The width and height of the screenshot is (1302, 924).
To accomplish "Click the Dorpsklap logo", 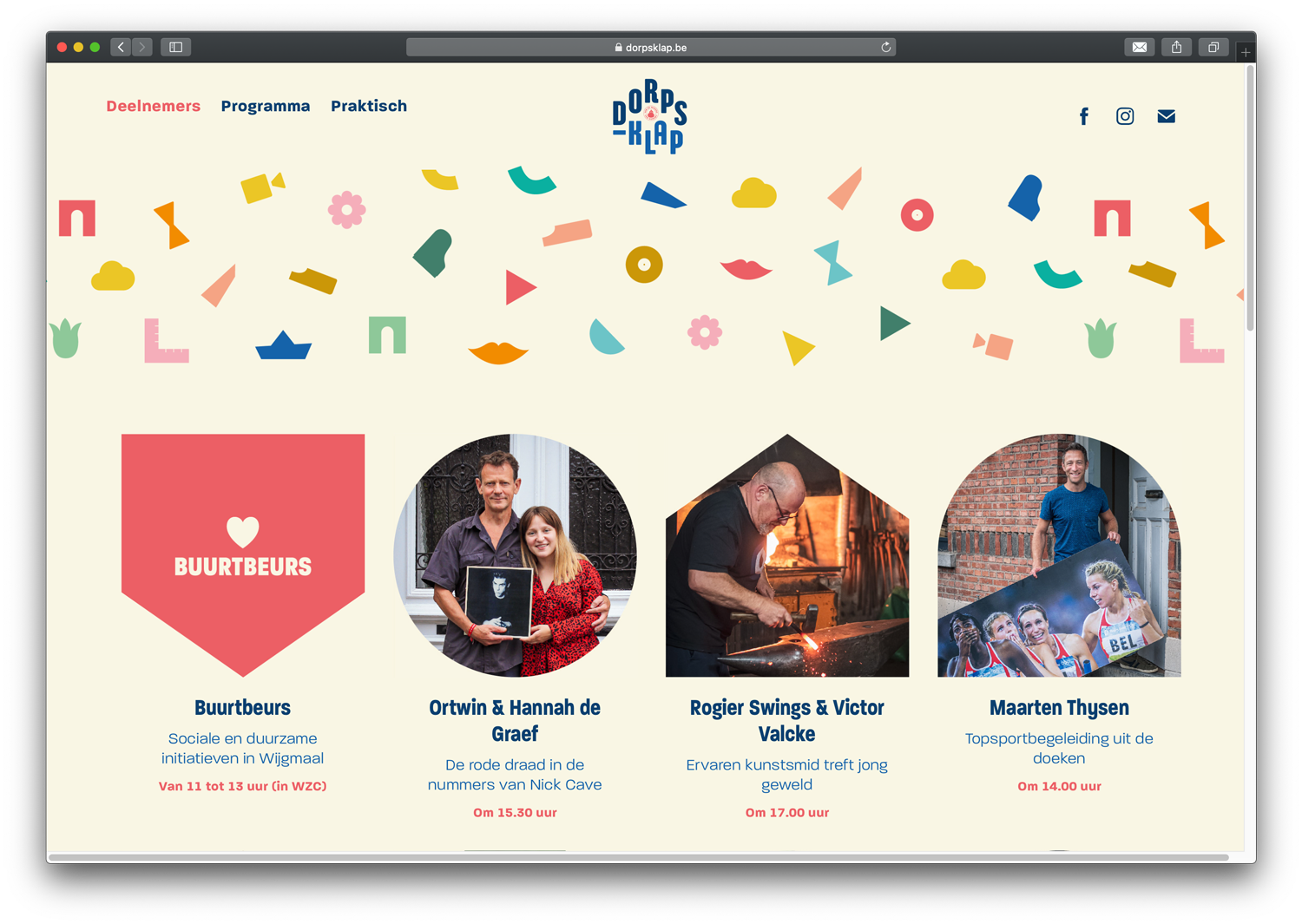I will (x=650, y=116).
